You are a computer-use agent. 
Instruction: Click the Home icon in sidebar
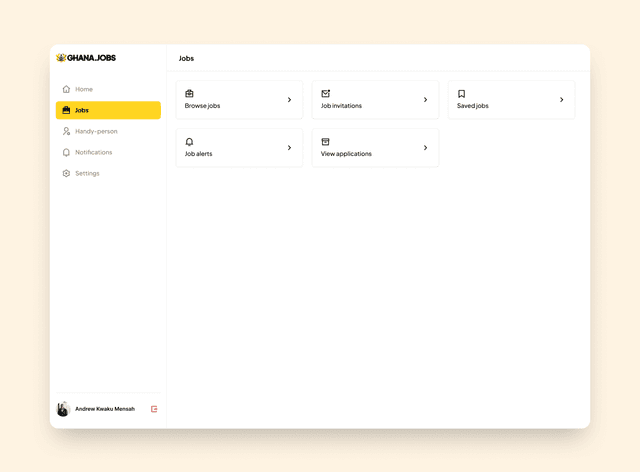pos(66,89)
